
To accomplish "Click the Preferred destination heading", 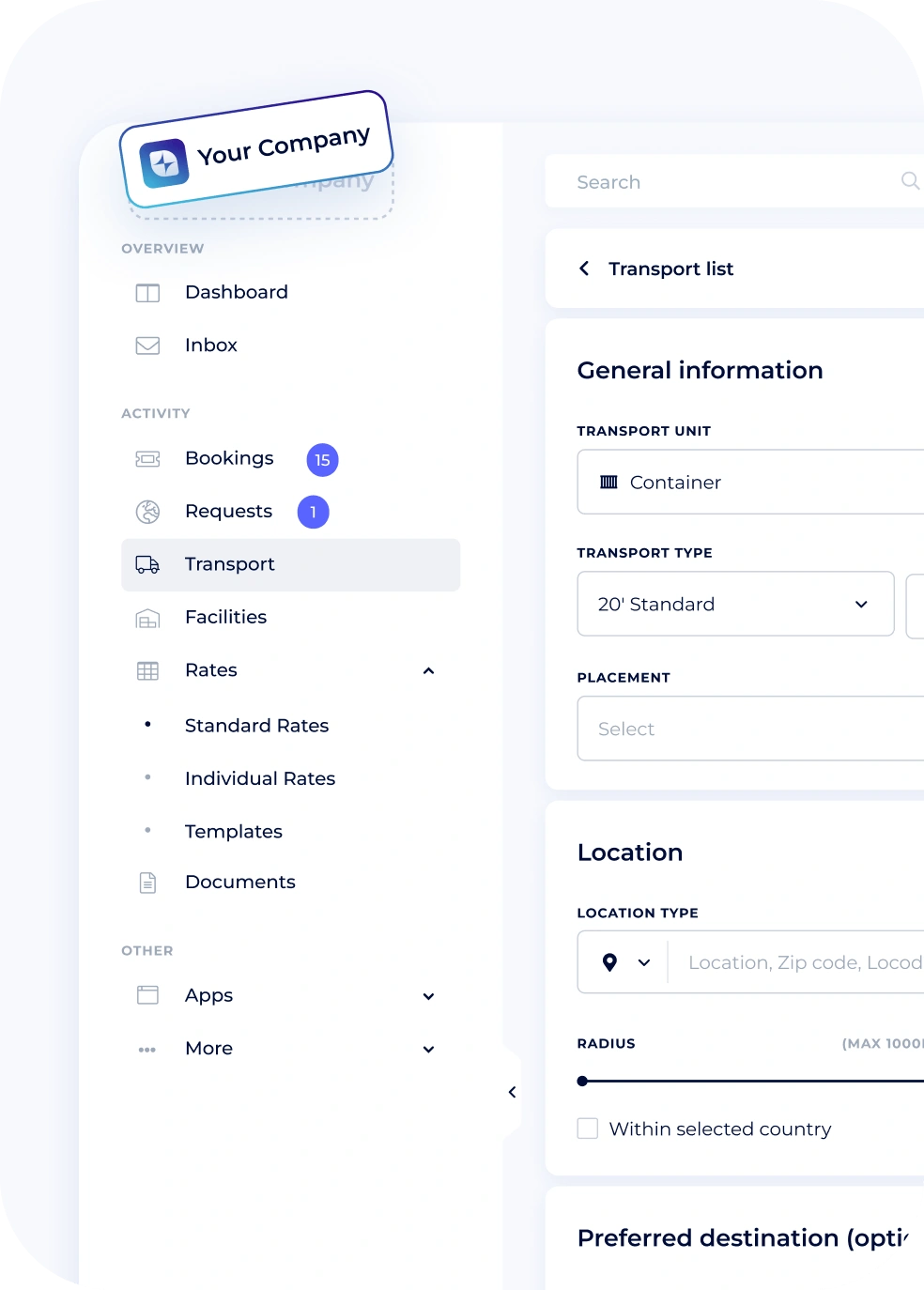I will (x=743, y=1238).
